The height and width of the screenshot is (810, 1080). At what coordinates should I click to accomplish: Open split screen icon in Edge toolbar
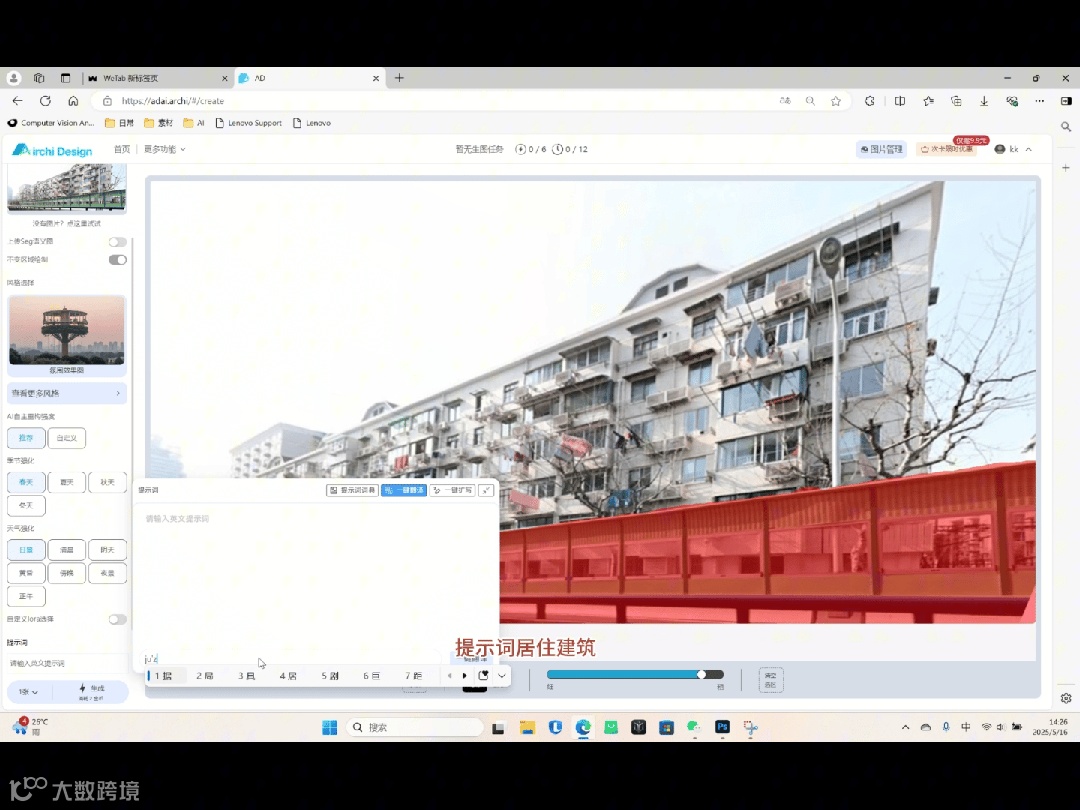click(900, 101)
